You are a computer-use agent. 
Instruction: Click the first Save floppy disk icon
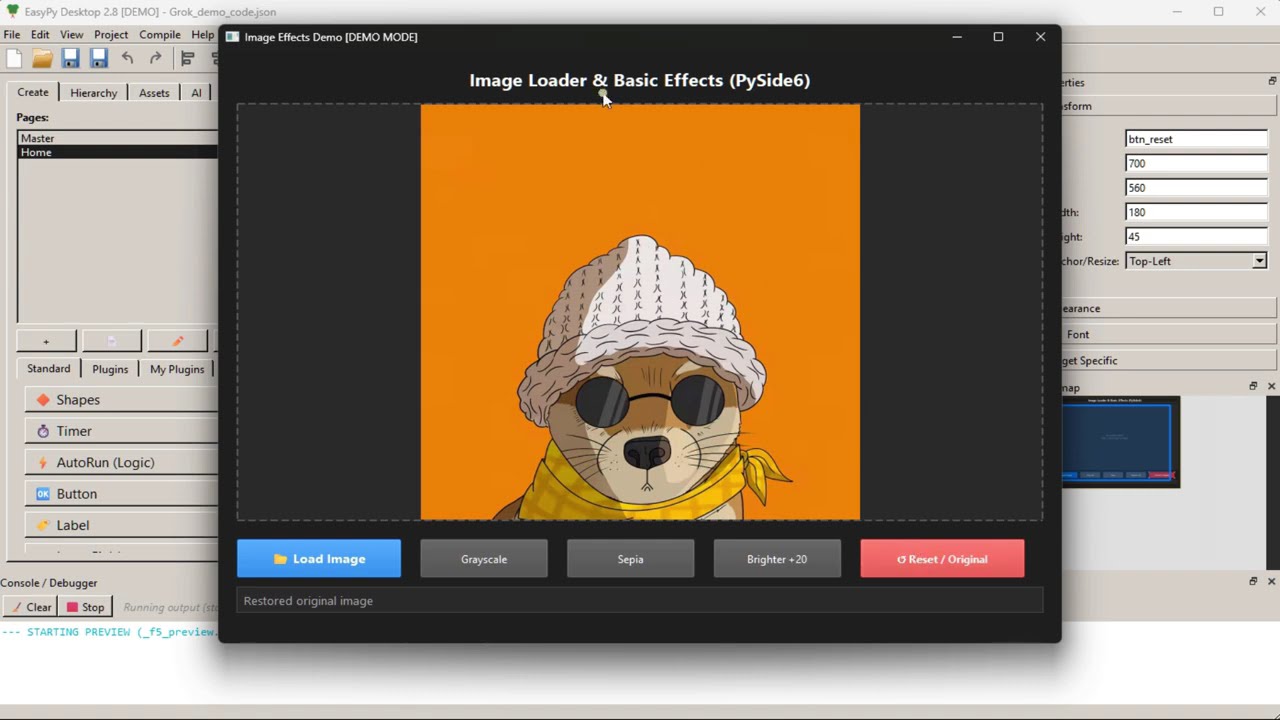coord(70,59)
